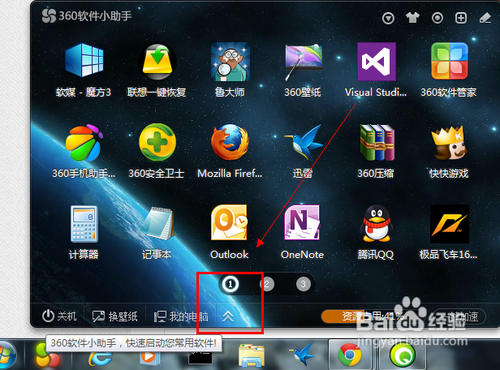Launch 360手机助手 icon
The height and width of the screenshot is (370, 500).
[x=84, y=143]
